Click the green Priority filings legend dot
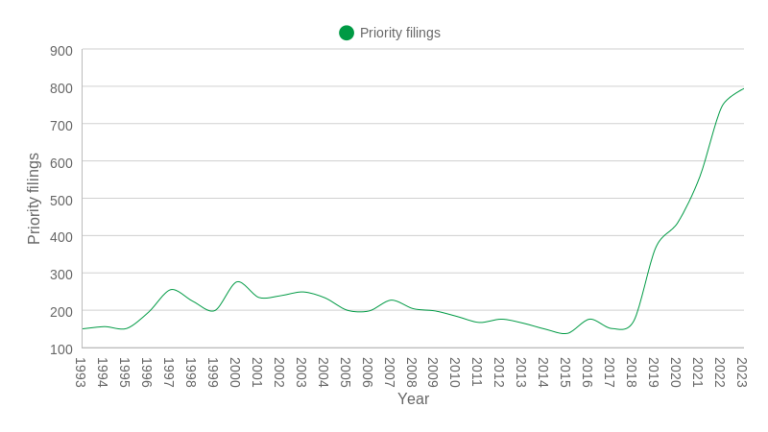Viewport: 768px width, 432px height. point(346,33)
